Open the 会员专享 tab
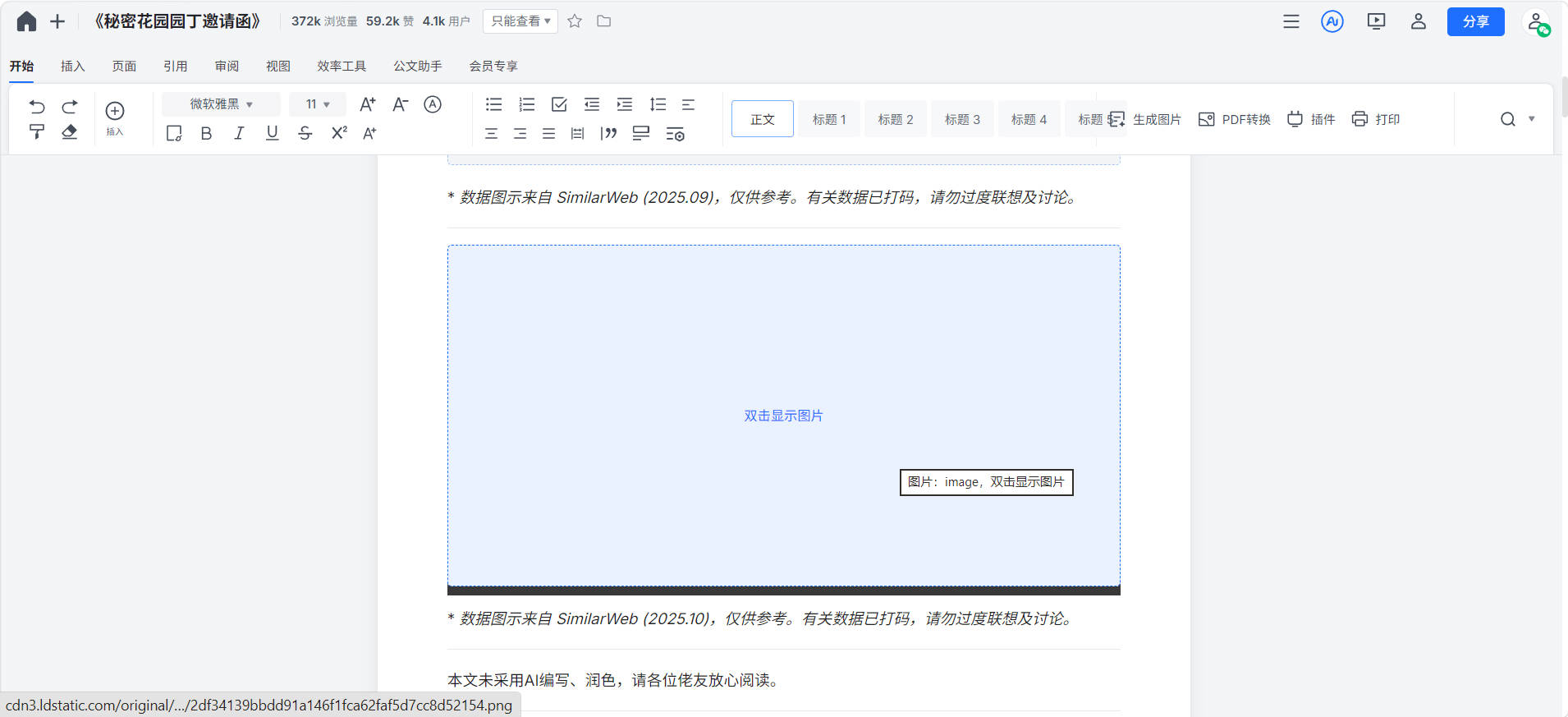This screenshot has width=1568, height=717. pos(493,66)
